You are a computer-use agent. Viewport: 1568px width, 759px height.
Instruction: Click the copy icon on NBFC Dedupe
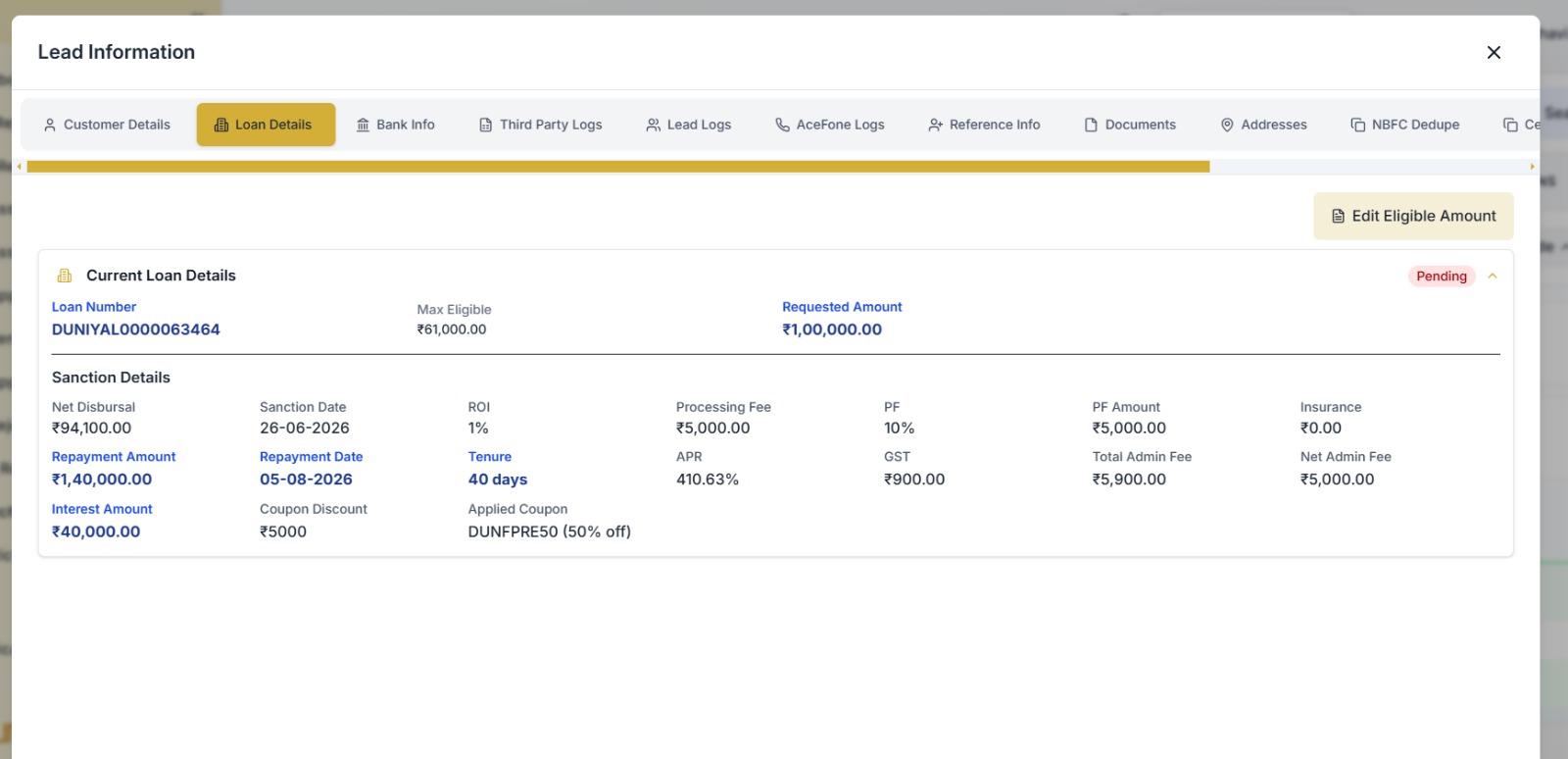pyautogui.click(x=1358, y=125)
